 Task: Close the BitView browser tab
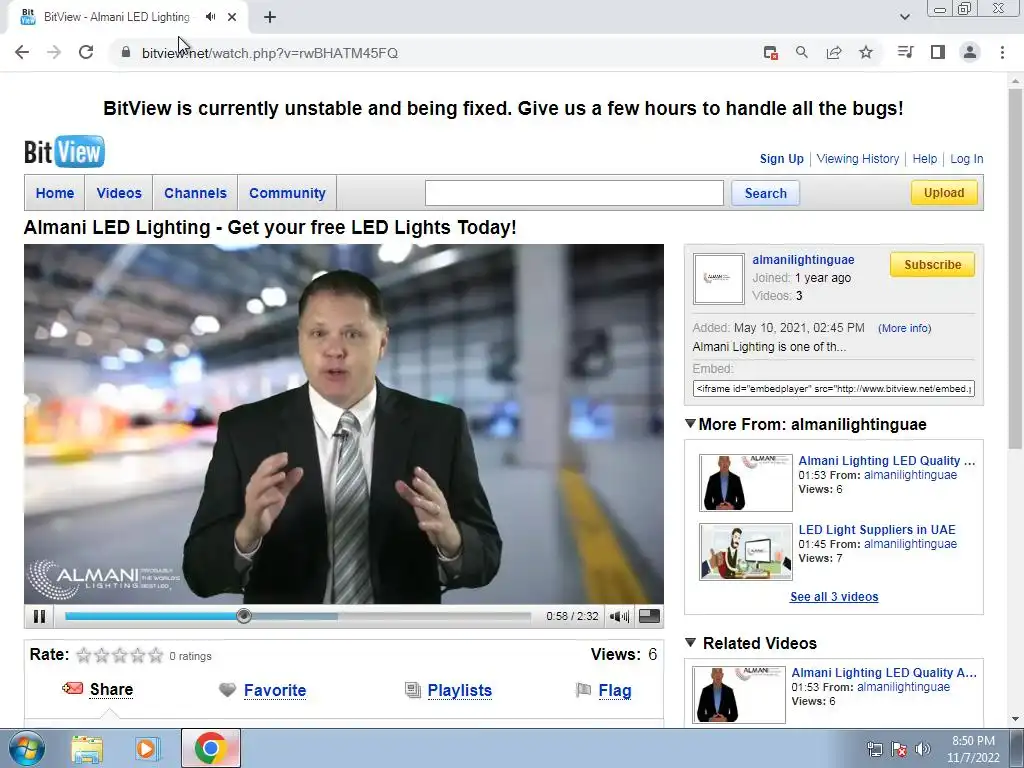232,17
